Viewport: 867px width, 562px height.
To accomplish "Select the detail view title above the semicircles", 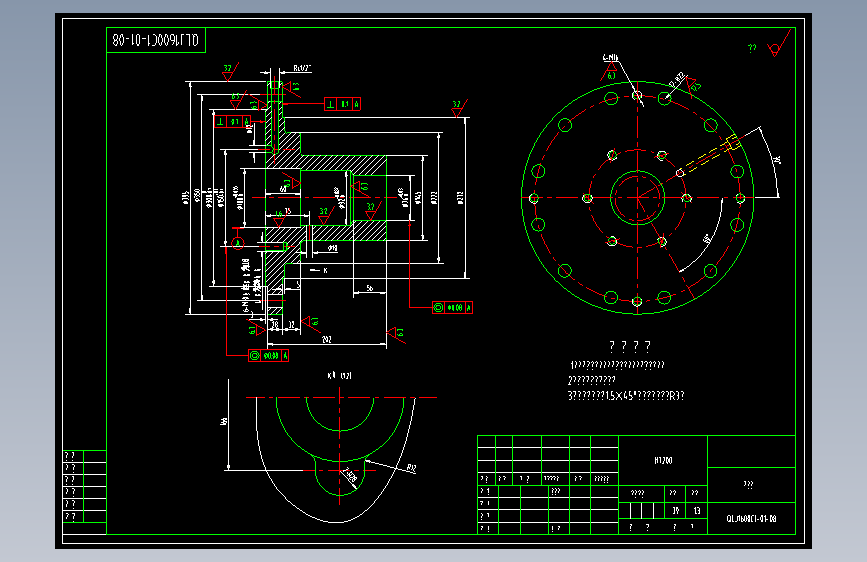I will click(x=340, y=376).
